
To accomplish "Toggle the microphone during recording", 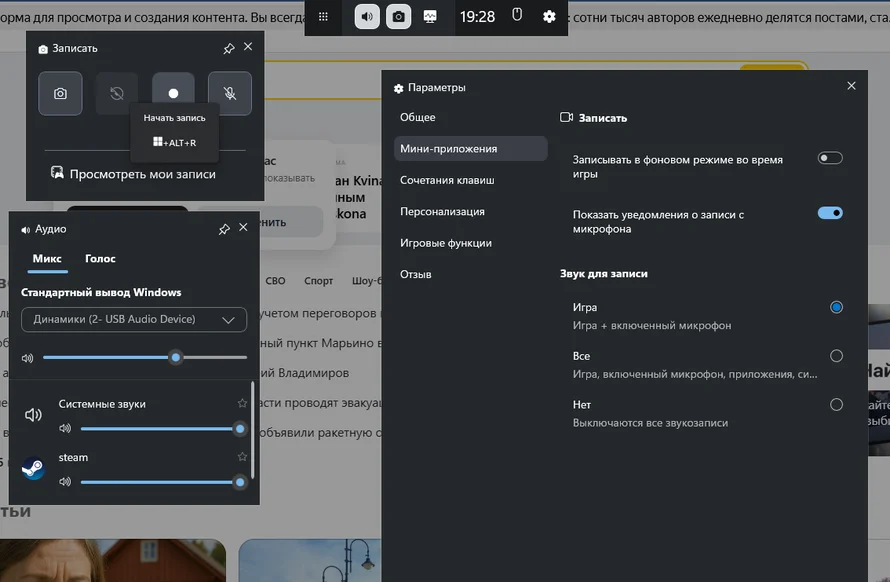I will pos(230,93).
